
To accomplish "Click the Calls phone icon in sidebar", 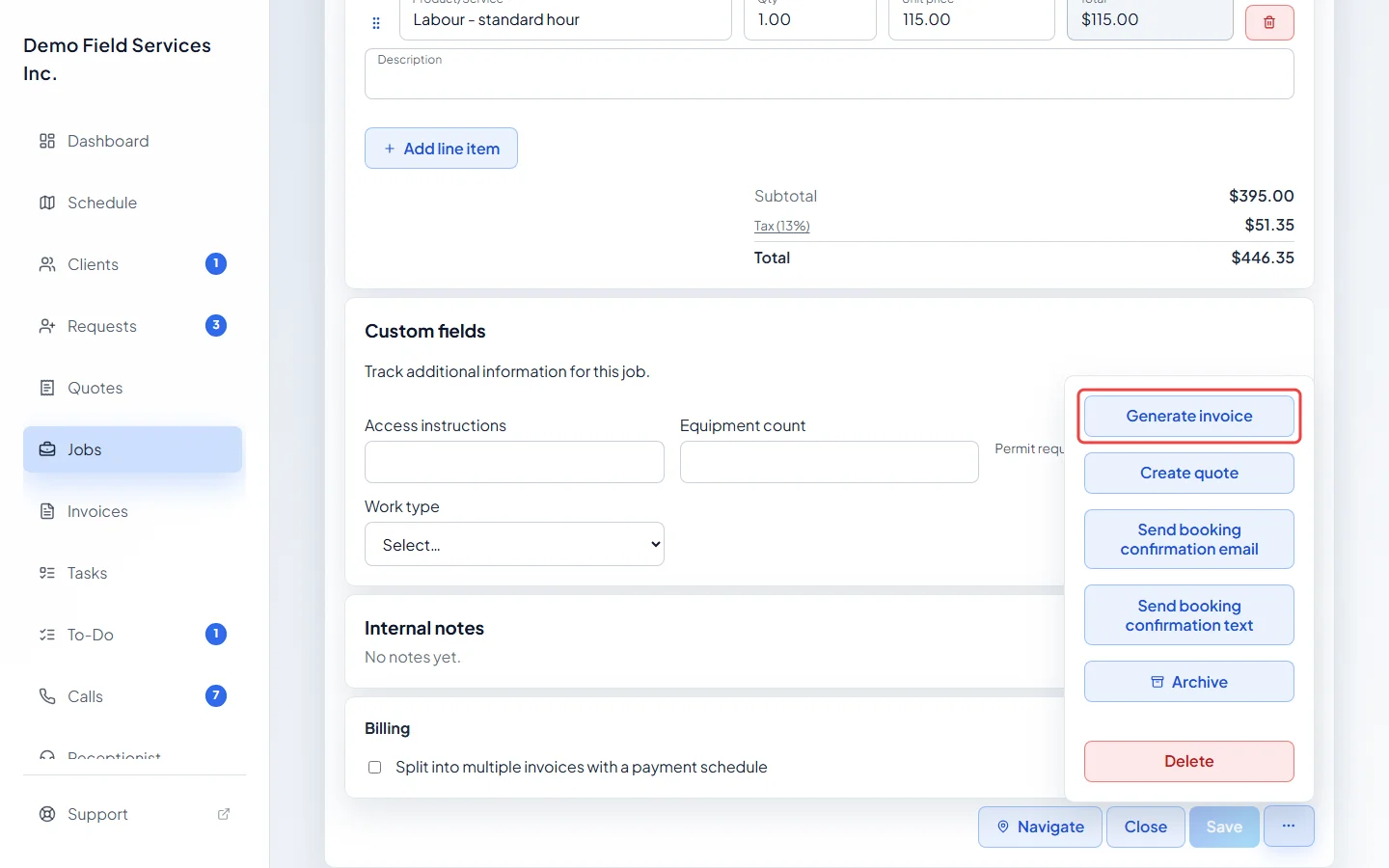I will [x=47, y=696].
